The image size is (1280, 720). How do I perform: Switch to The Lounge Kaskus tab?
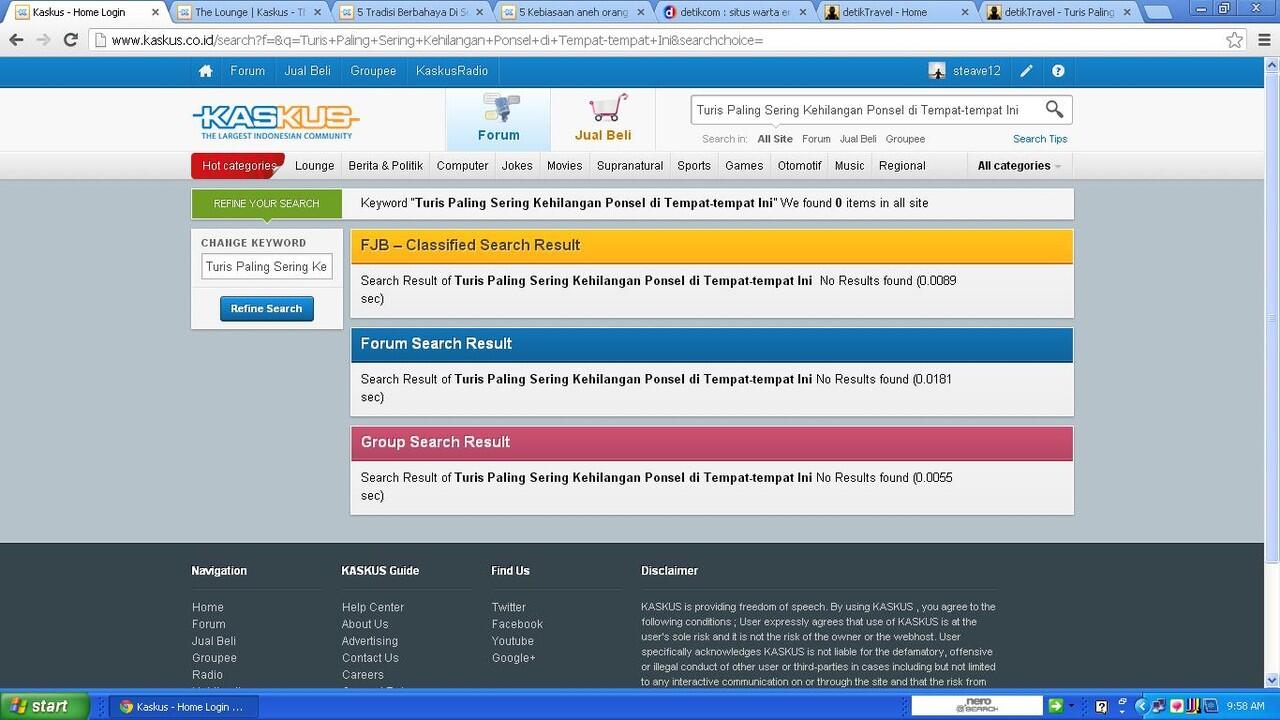coord(248,12)
